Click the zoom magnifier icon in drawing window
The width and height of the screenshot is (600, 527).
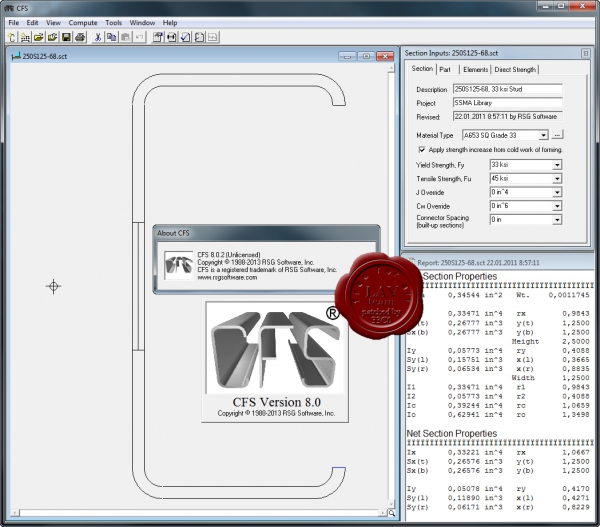pyautogui.click(x=391, y=513)
